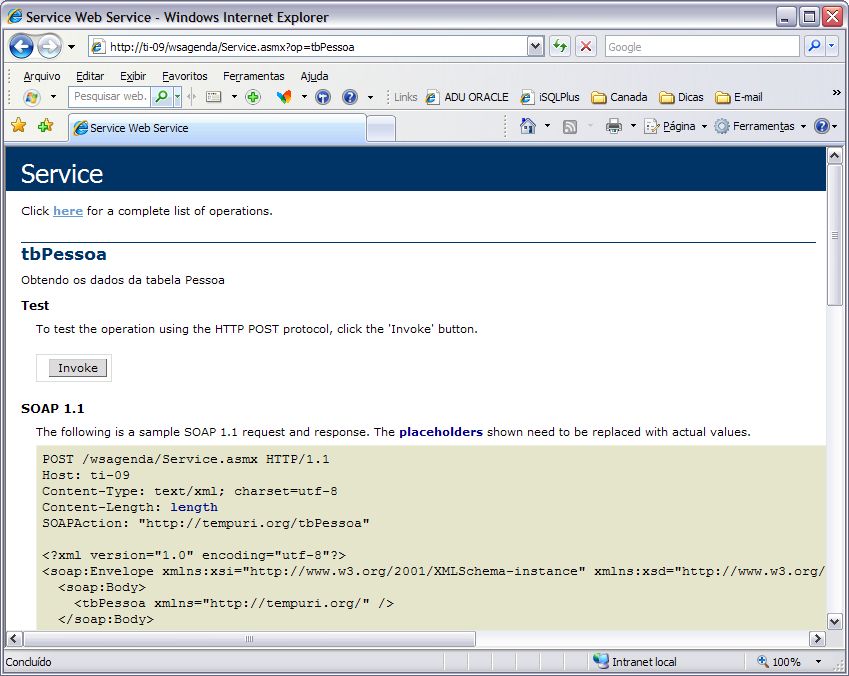The width and height of the screenshot is (849, 676).
Task: Click the Back navigation arrow
Action: click(x=22, y=47)
